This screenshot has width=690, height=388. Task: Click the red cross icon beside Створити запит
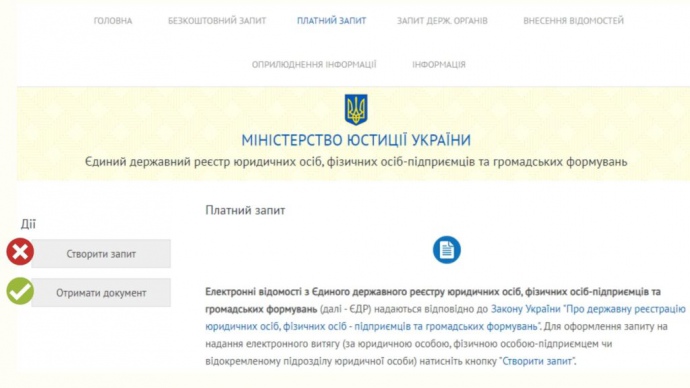pyautogui.click(x=20, y=252)
